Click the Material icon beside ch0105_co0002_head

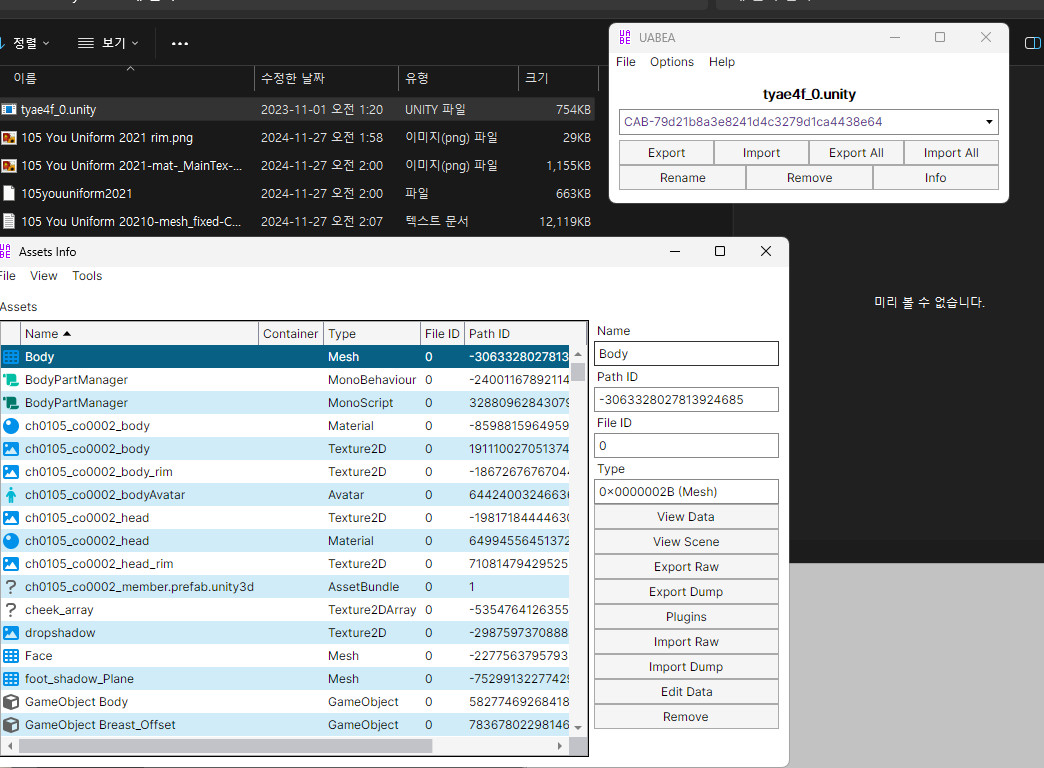pos(11,541)
